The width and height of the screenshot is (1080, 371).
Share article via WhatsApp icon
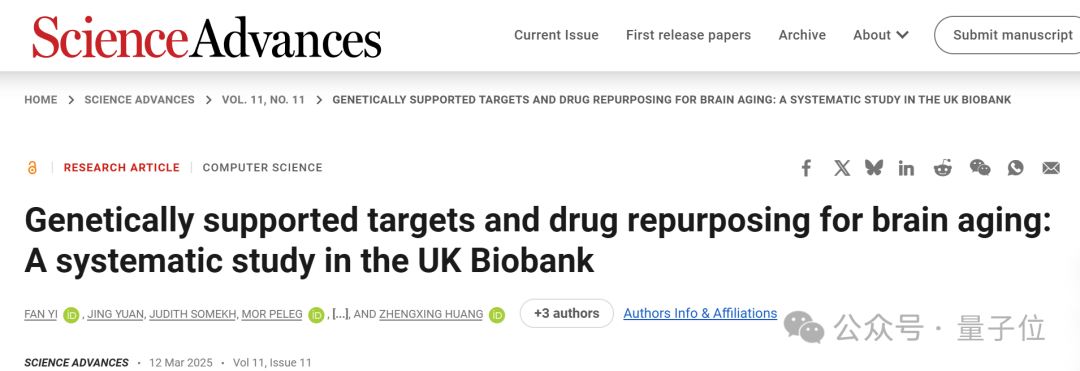[1015, 167]
